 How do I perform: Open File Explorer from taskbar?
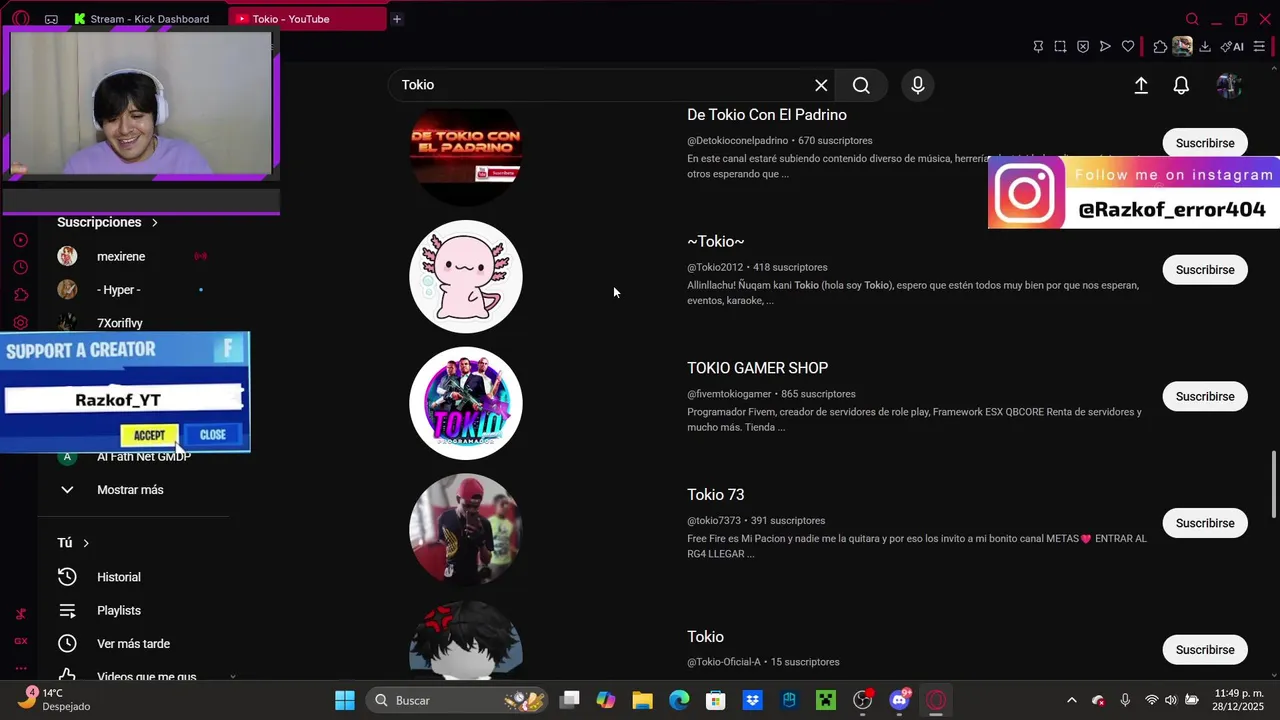point(642,700)
